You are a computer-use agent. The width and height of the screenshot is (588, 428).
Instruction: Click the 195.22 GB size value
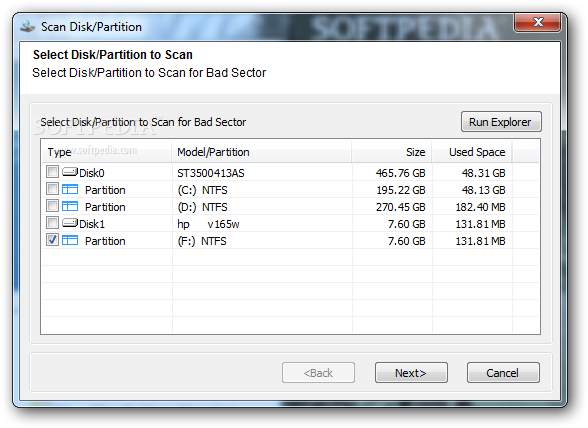click(400, 190)
